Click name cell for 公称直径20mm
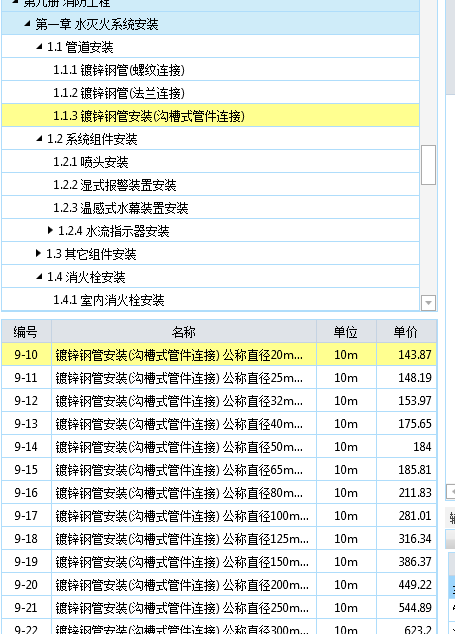The width and height of the screenshot is (455, 634). click(184, 355)
